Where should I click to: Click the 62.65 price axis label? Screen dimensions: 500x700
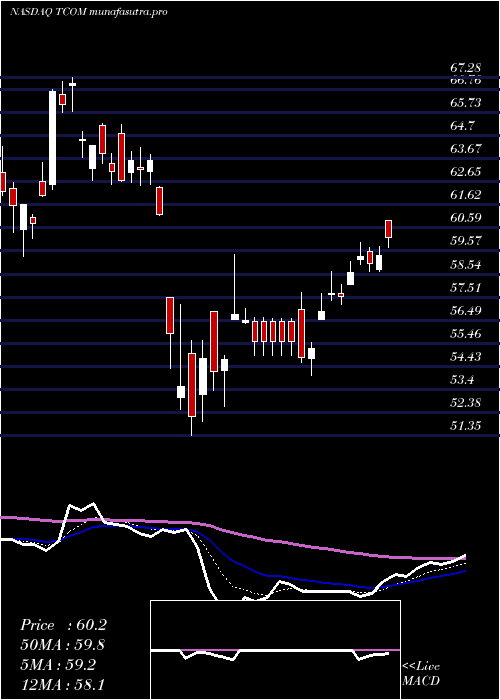tap(465, 171)
